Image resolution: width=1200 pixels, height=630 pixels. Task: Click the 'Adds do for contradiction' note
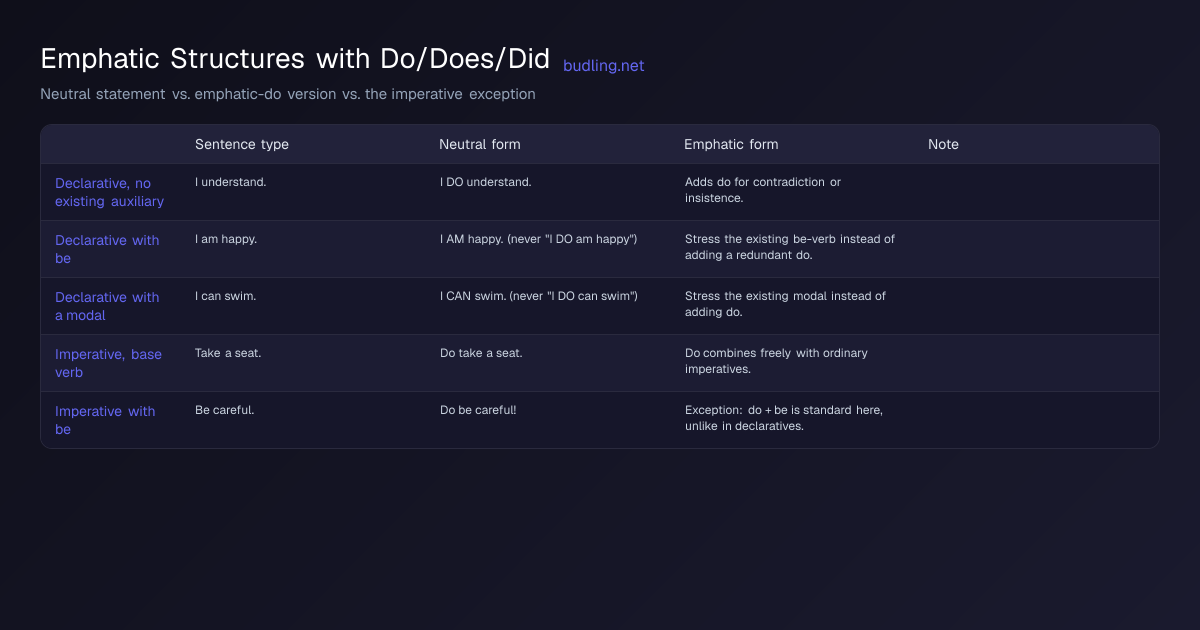pos(763,190)
